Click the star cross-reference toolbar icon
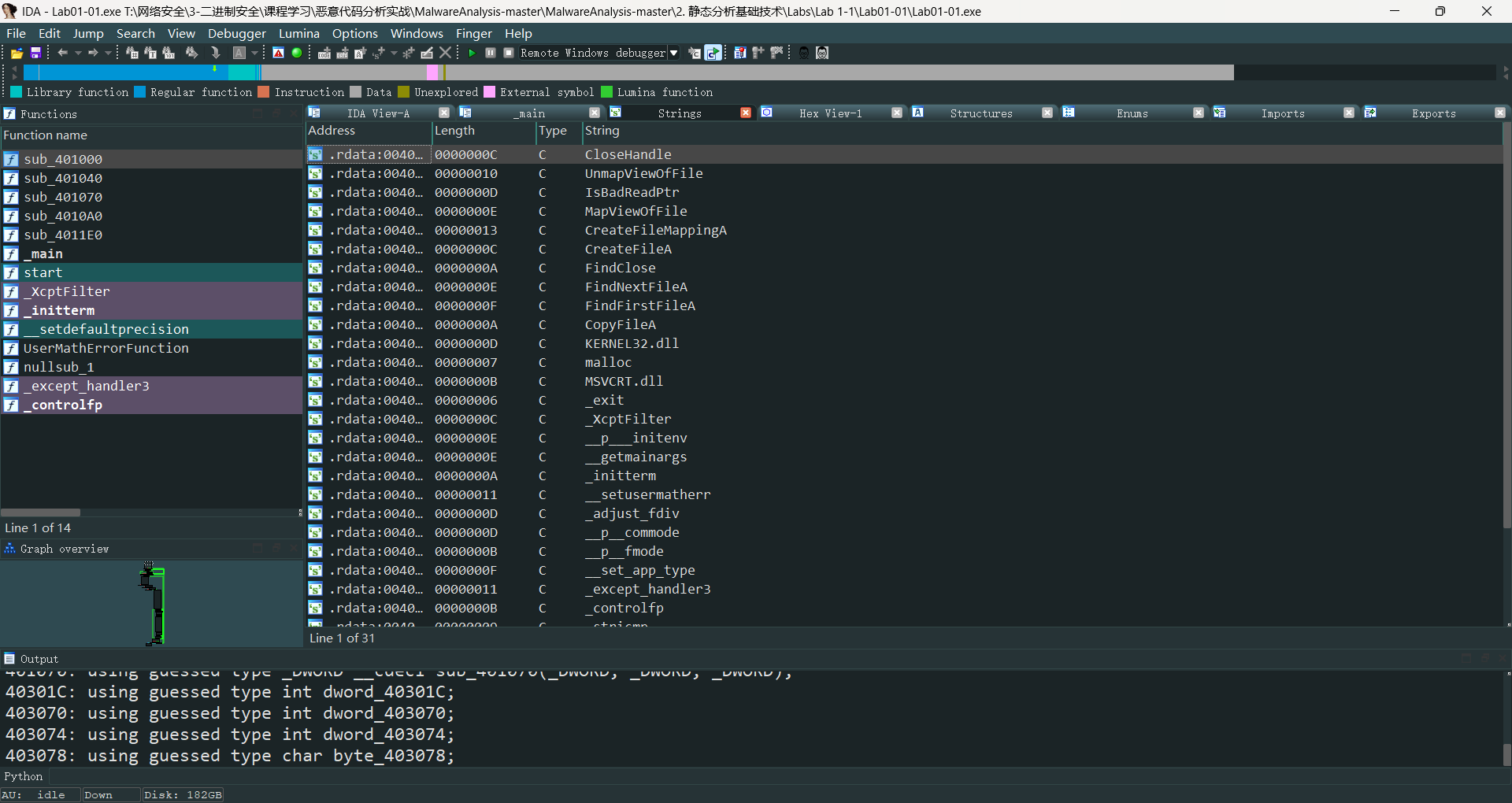The width and height of the screenshot is (1512, 803). pos(408,53)
